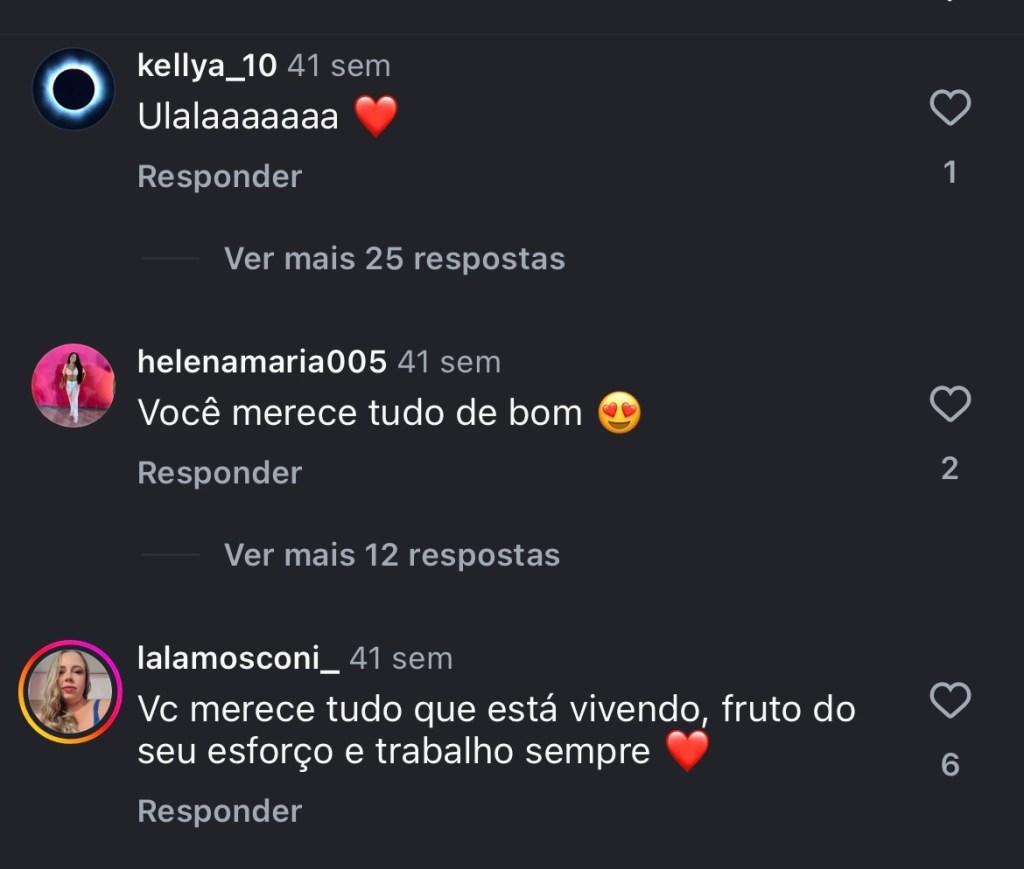The image size is (1024, 869).
Task: Open the 2 likes count on helenamaria005's comment
Action: click(950, 468)
